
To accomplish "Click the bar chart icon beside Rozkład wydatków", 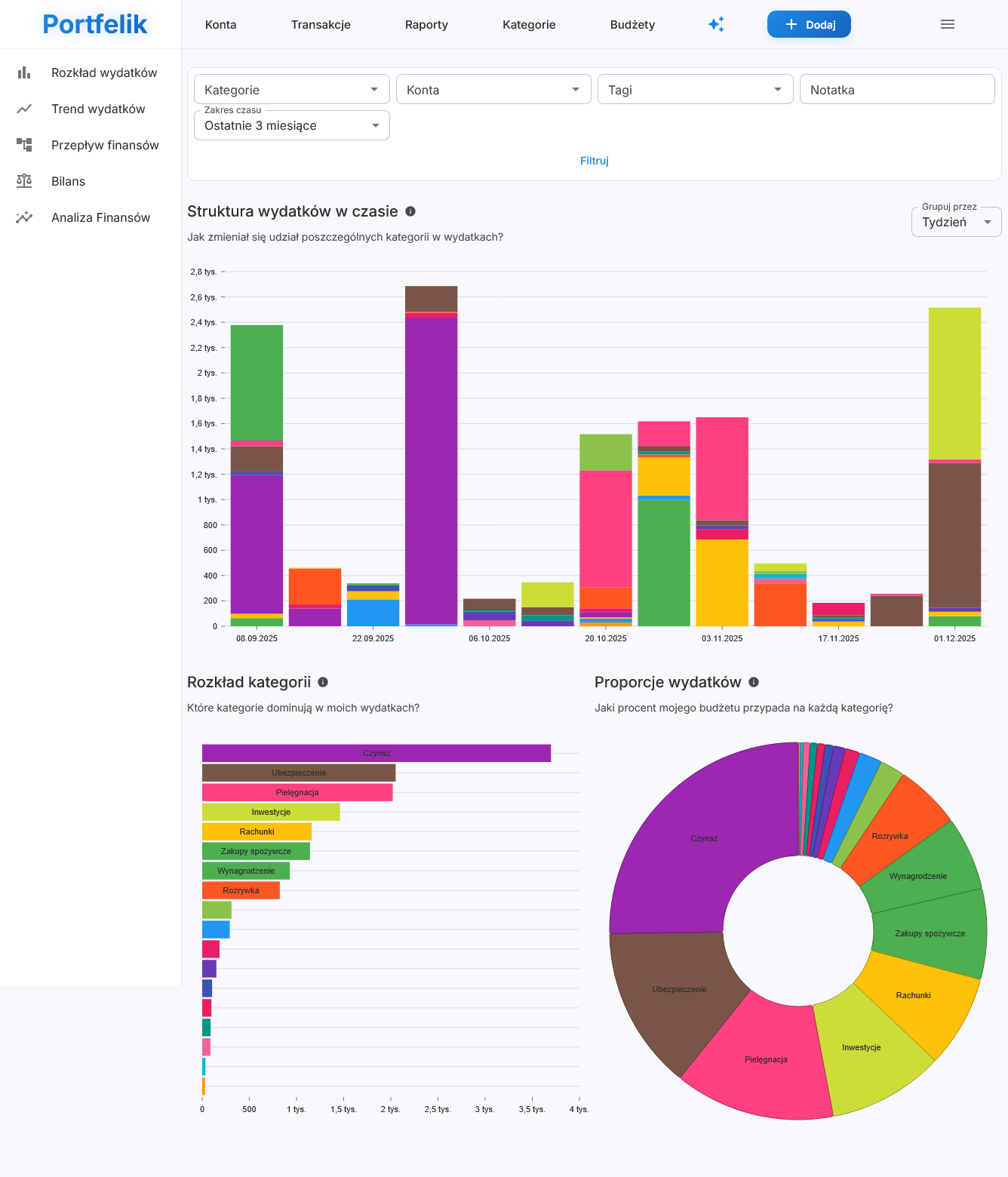I will [24, 72].
